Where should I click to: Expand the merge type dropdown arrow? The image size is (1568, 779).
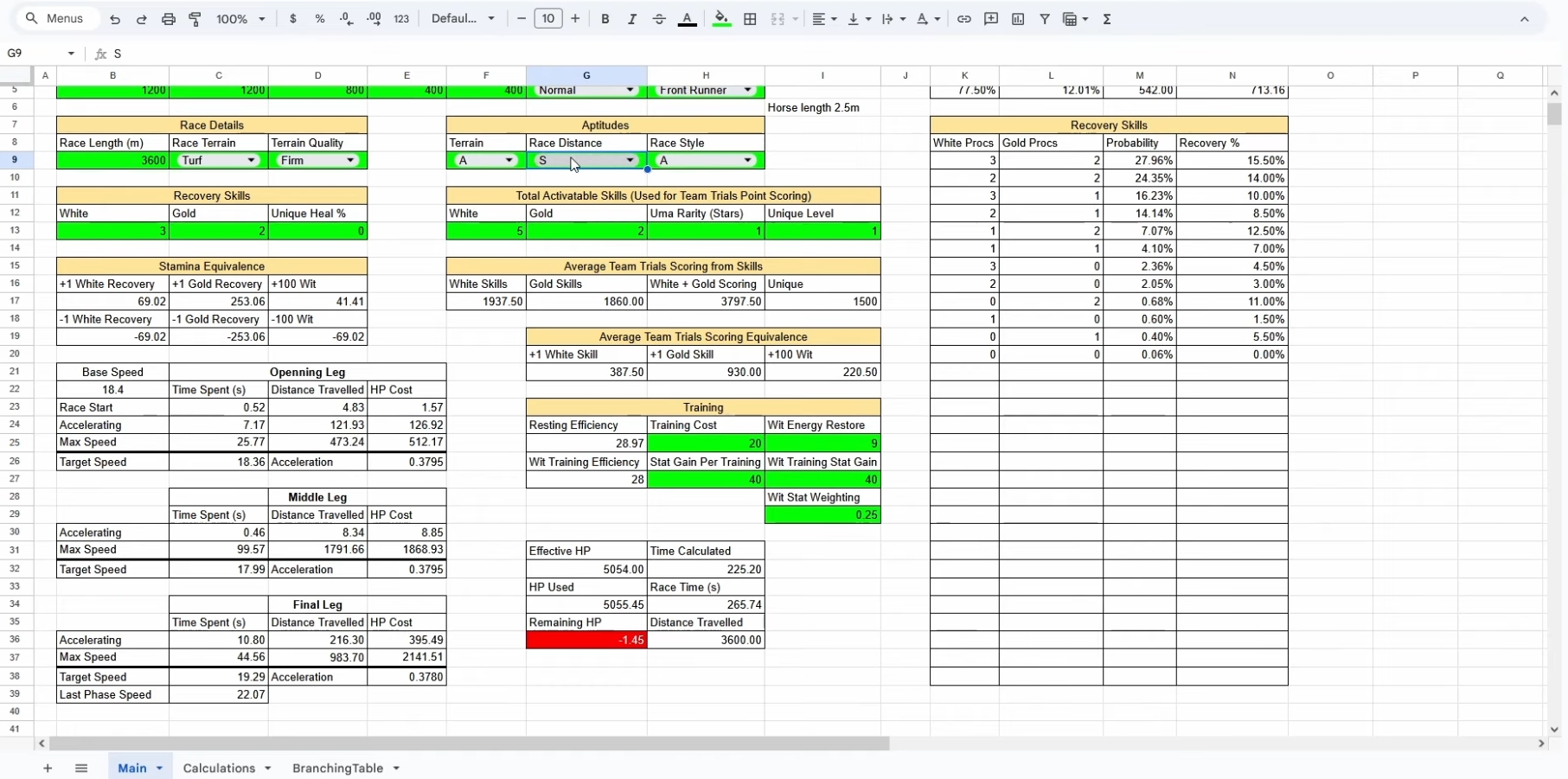795,19
